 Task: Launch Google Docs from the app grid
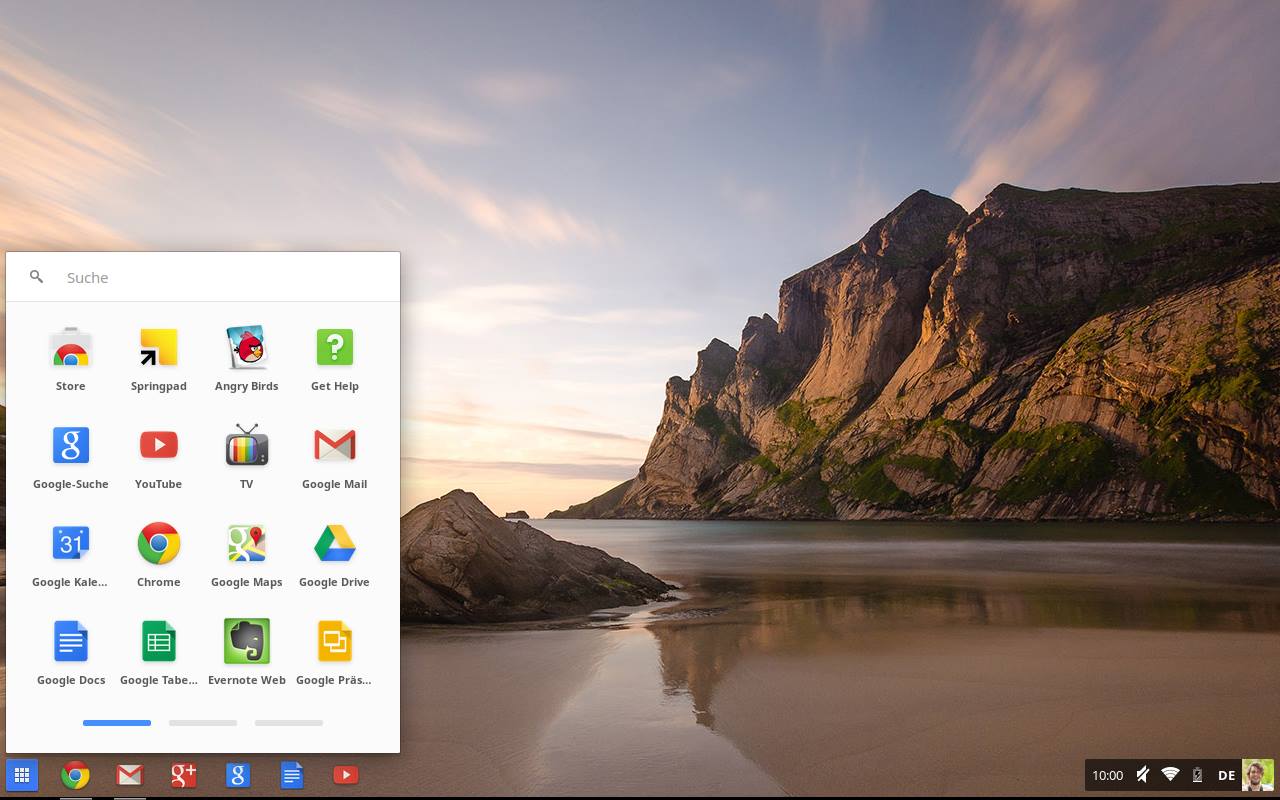(x=70, y=642)
